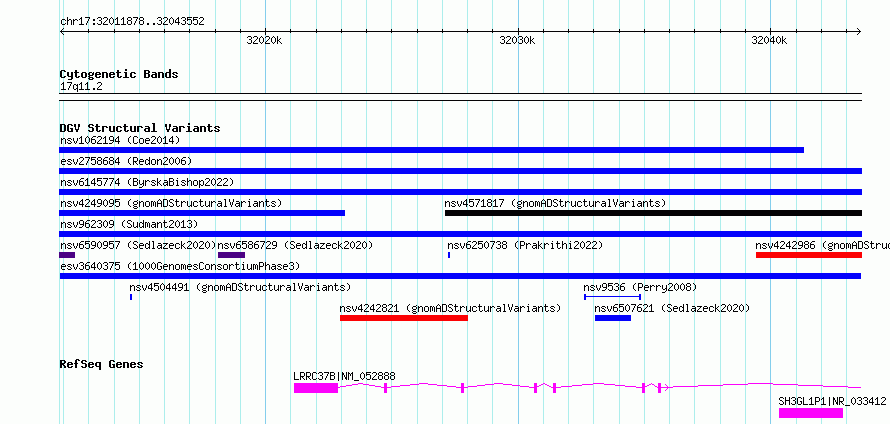Screen dimensions: 890x424
Task: Select the esv3640375 1000Genomes variant bar
Action: 460,276
